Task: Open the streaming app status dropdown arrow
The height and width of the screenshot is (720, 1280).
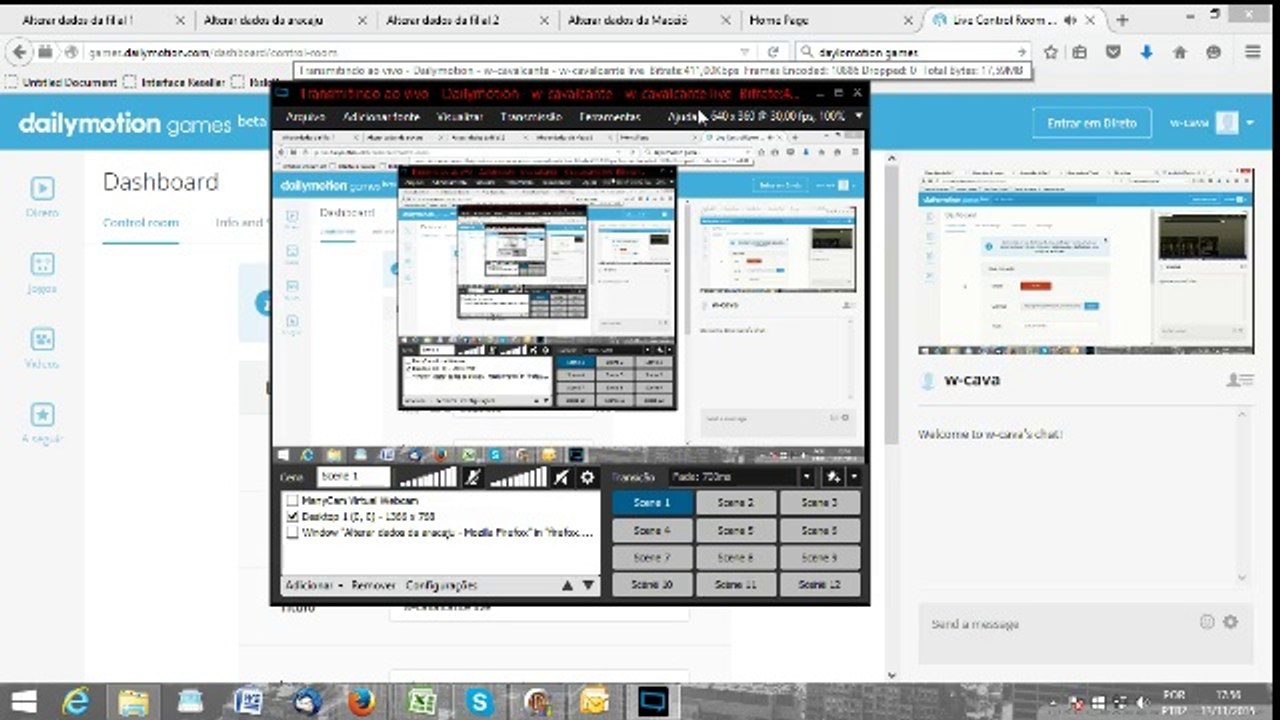Action: (x=858, y=117)
